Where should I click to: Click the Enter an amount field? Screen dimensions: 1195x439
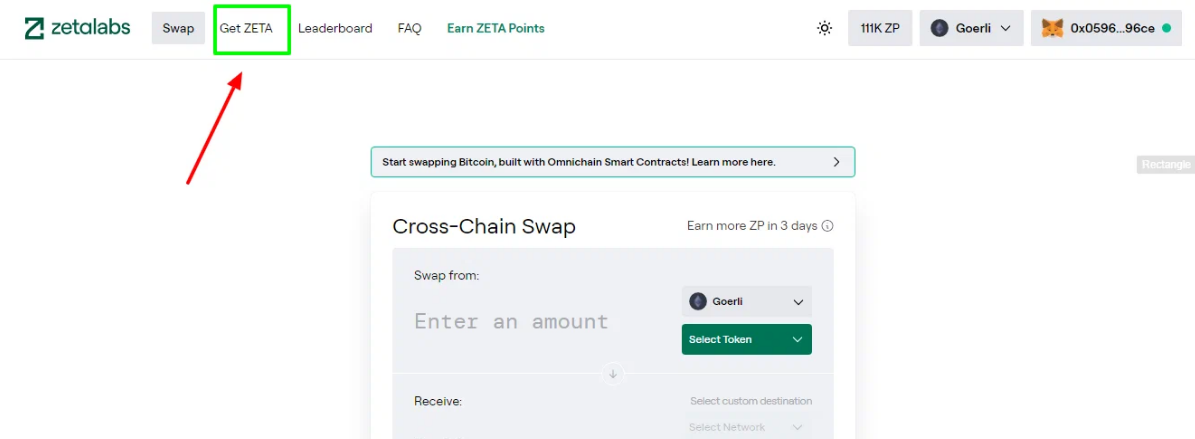[511, 322]
